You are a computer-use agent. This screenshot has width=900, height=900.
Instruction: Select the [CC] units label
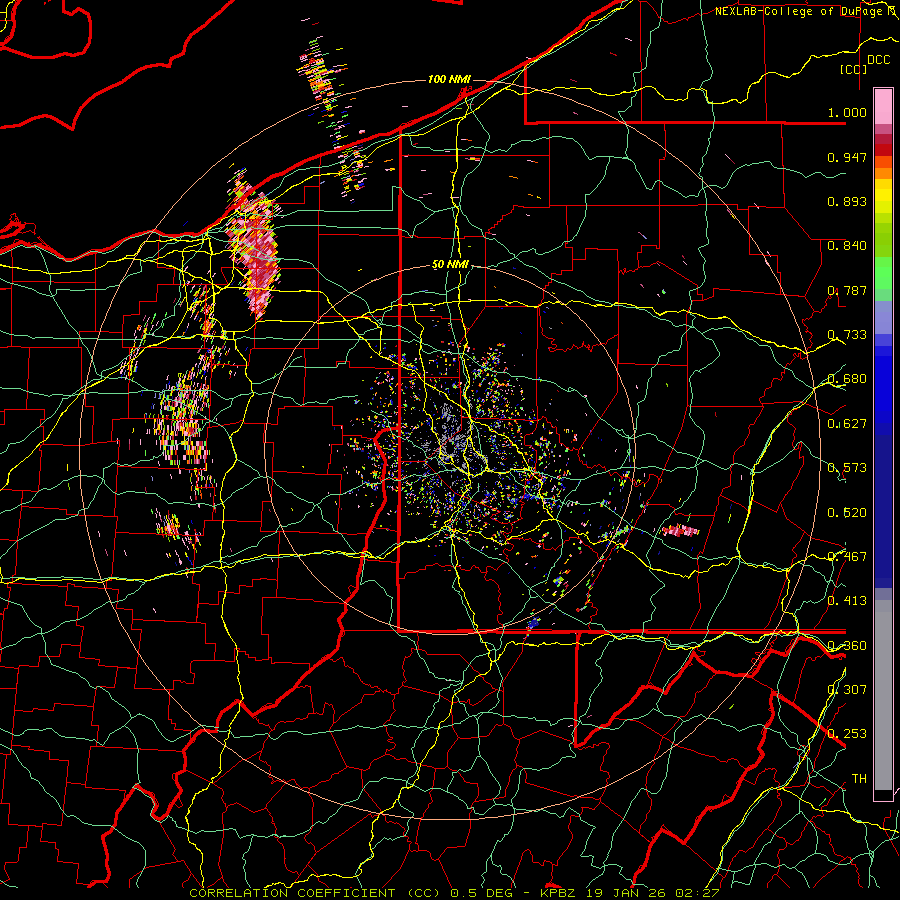coord(854,69)
